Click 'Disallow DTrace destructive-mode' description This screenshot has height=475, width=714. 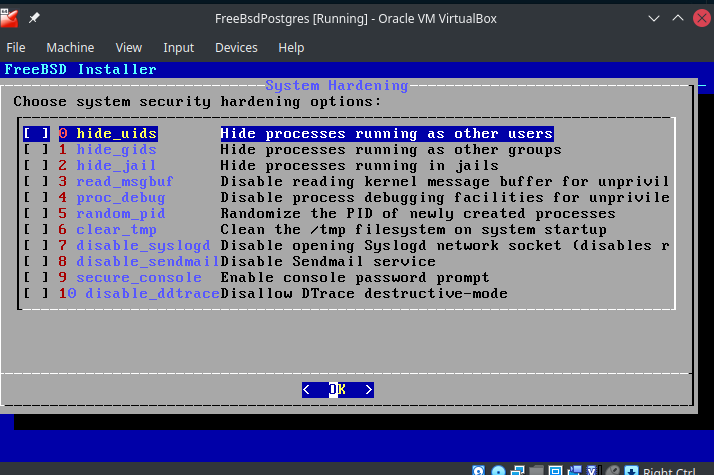click(364, 293)
